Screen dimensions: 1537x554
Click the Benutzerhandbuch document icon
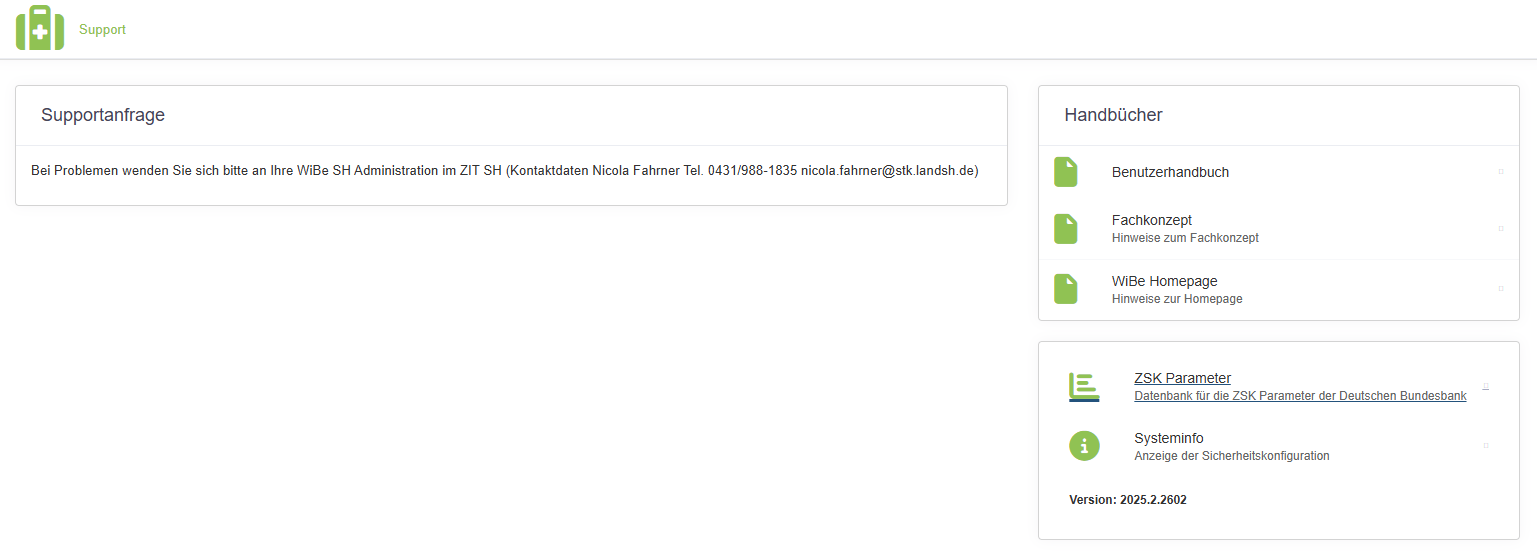pos(1066,172)
